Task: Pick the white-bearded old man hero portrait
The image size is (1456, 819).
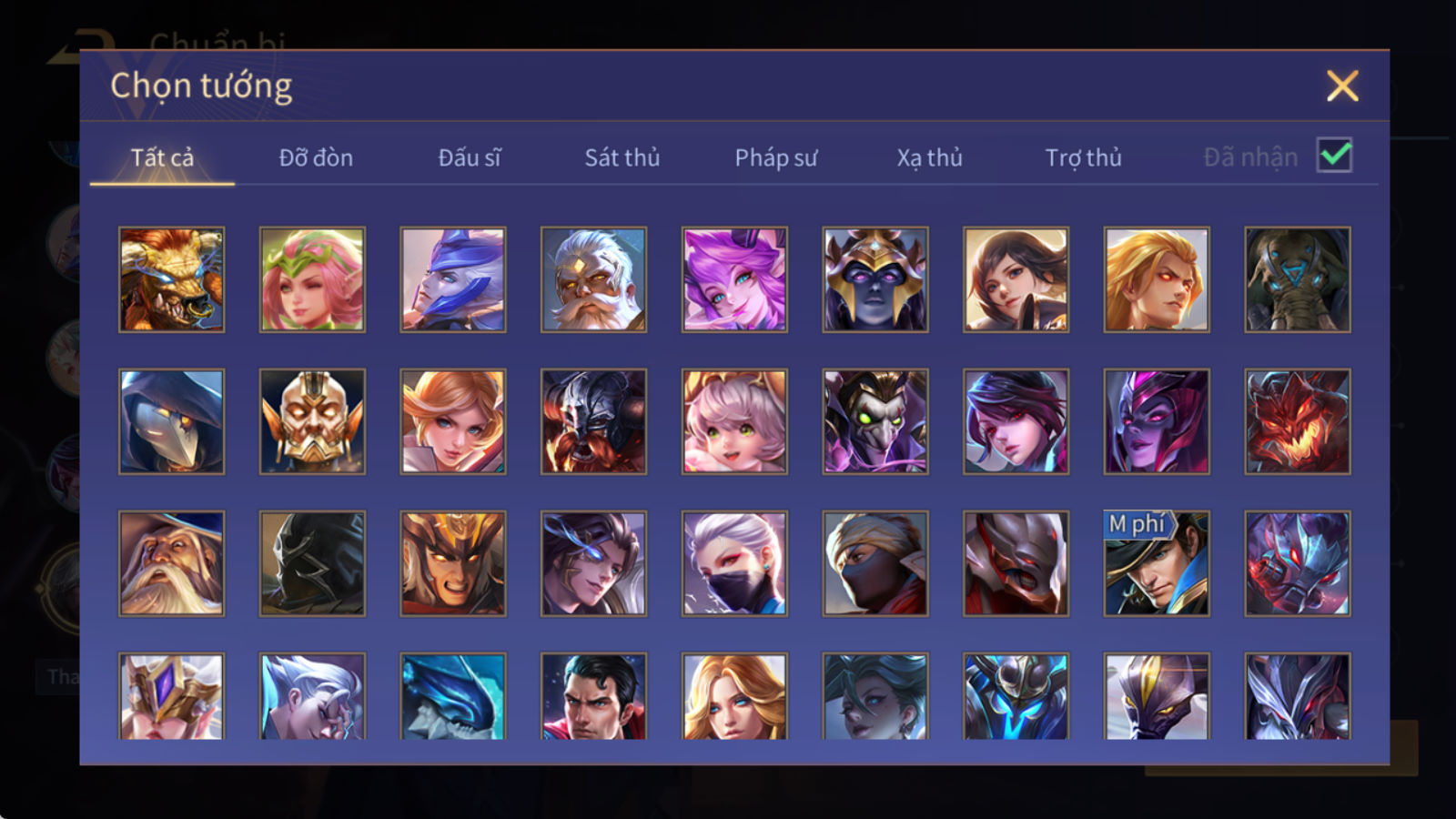Action: point(593,279)
